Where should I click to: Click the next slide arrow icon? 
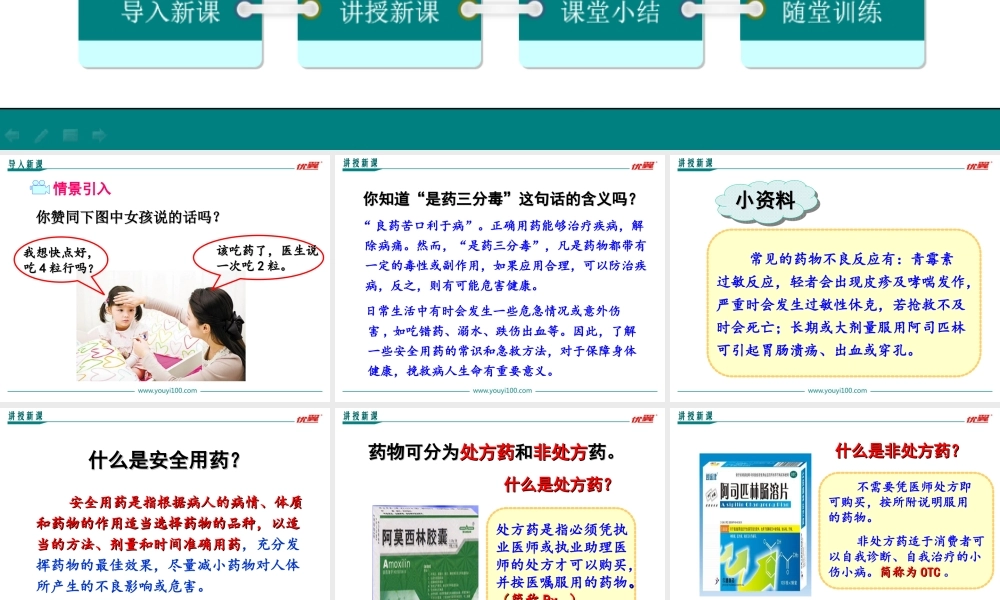[99, 135]
